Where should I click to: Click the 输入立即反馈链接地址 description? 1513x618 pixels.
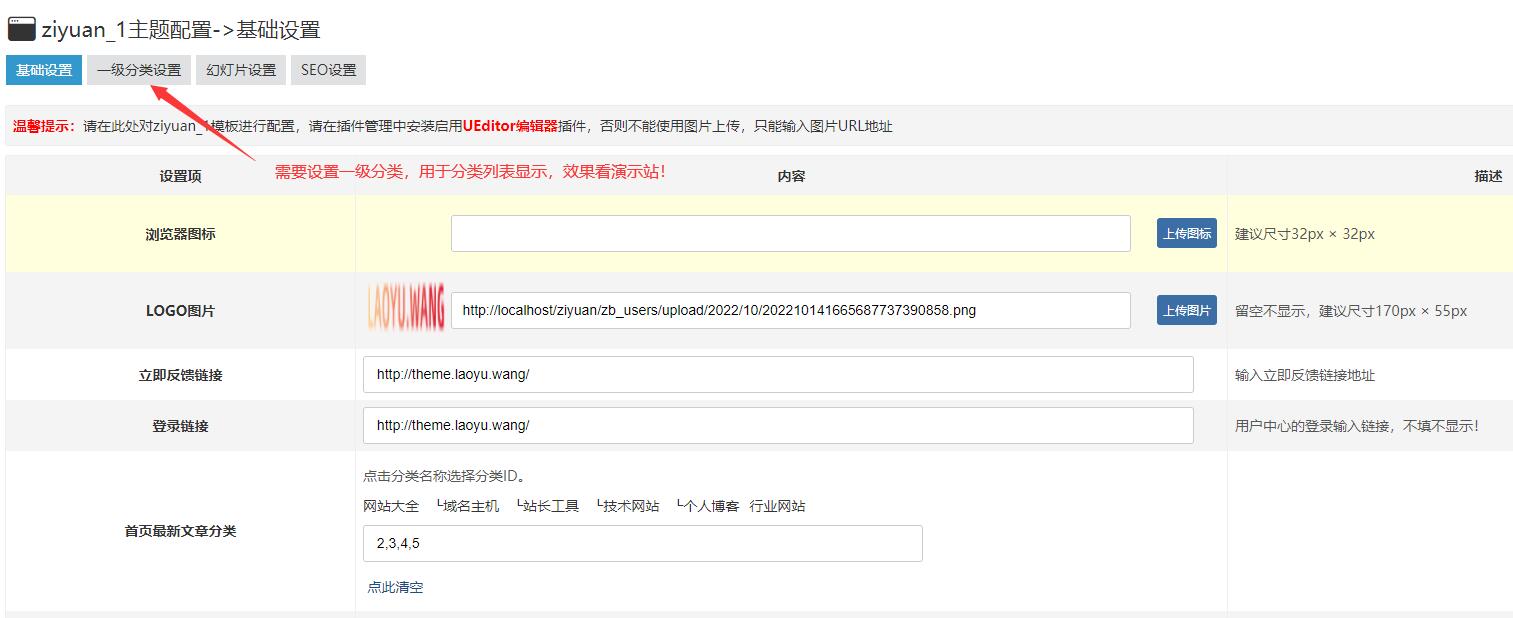point(1305,375)
